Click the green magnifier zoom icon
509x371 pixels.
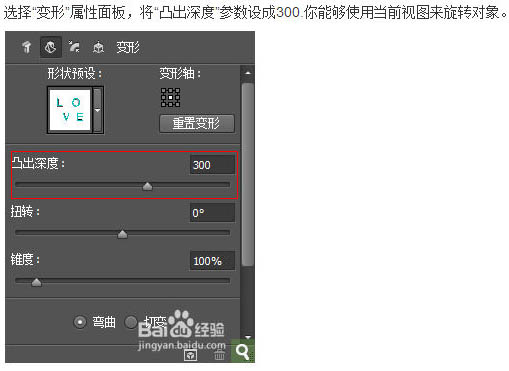[243, 351]
